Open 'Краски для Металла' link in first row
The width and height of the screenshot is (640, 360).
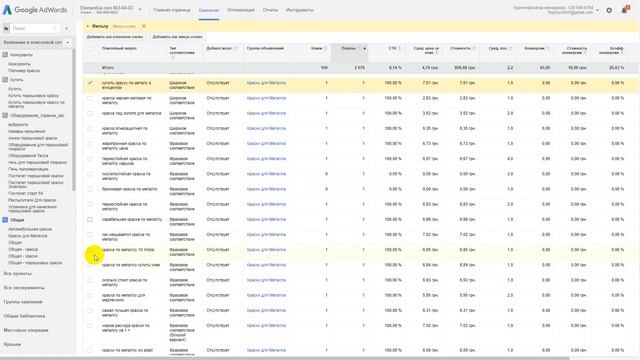[x=266, y=83]
